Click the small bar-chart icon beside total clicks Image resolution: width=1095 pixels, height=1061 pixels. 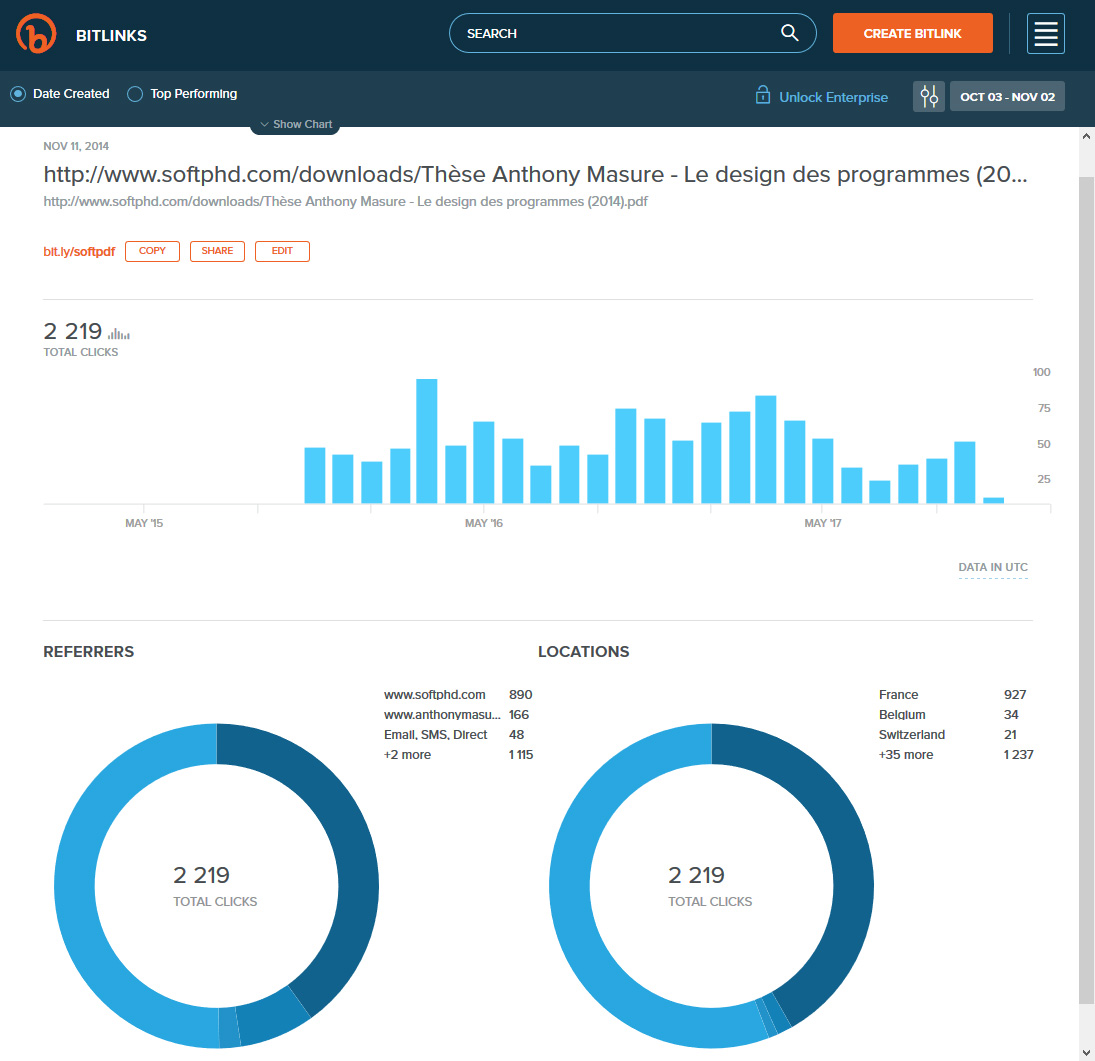[119, 333]
